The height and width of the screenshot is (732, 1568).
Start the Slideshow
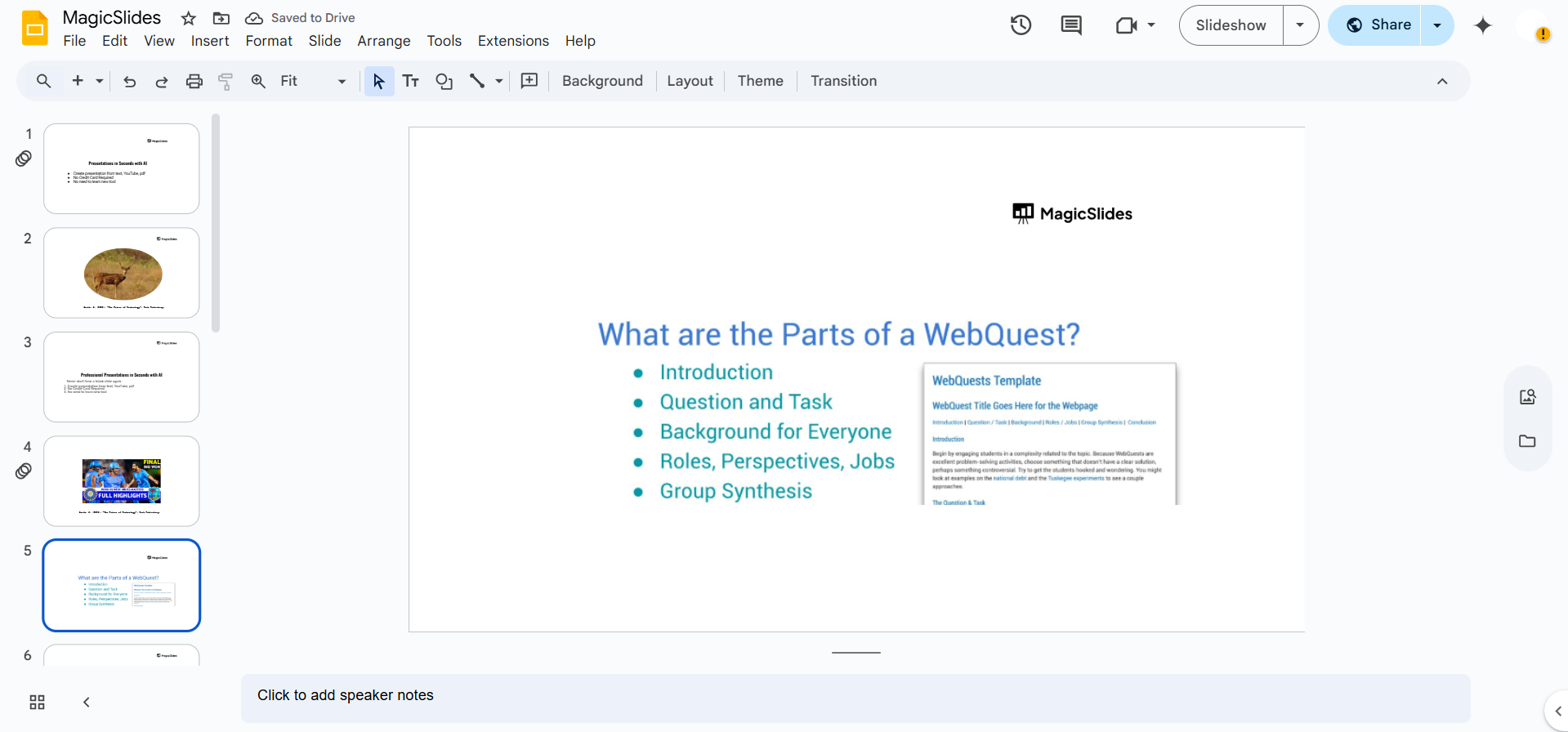tap(1231, 25)
